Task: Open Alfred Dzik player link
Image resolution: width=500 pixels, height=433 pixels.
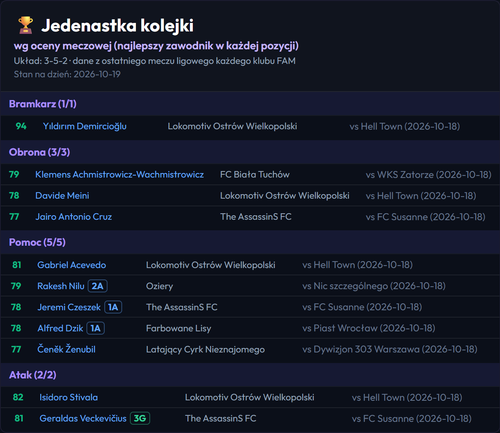Action: pyautogui.click(x=60, y=328)
